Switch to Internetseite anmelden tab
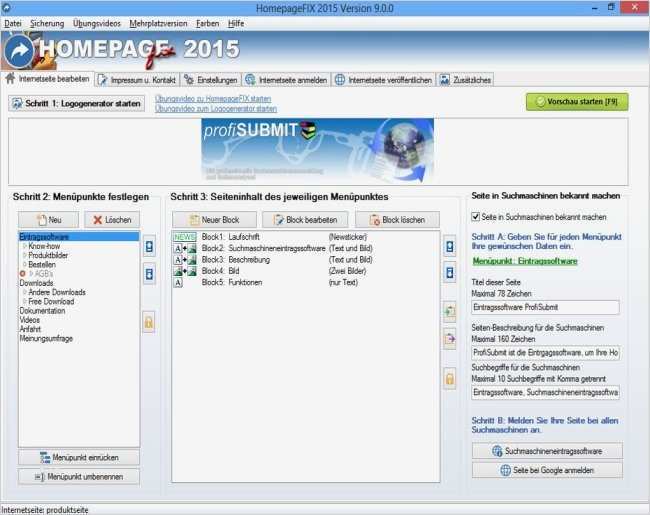650x515 pixels. coord(286,80)
